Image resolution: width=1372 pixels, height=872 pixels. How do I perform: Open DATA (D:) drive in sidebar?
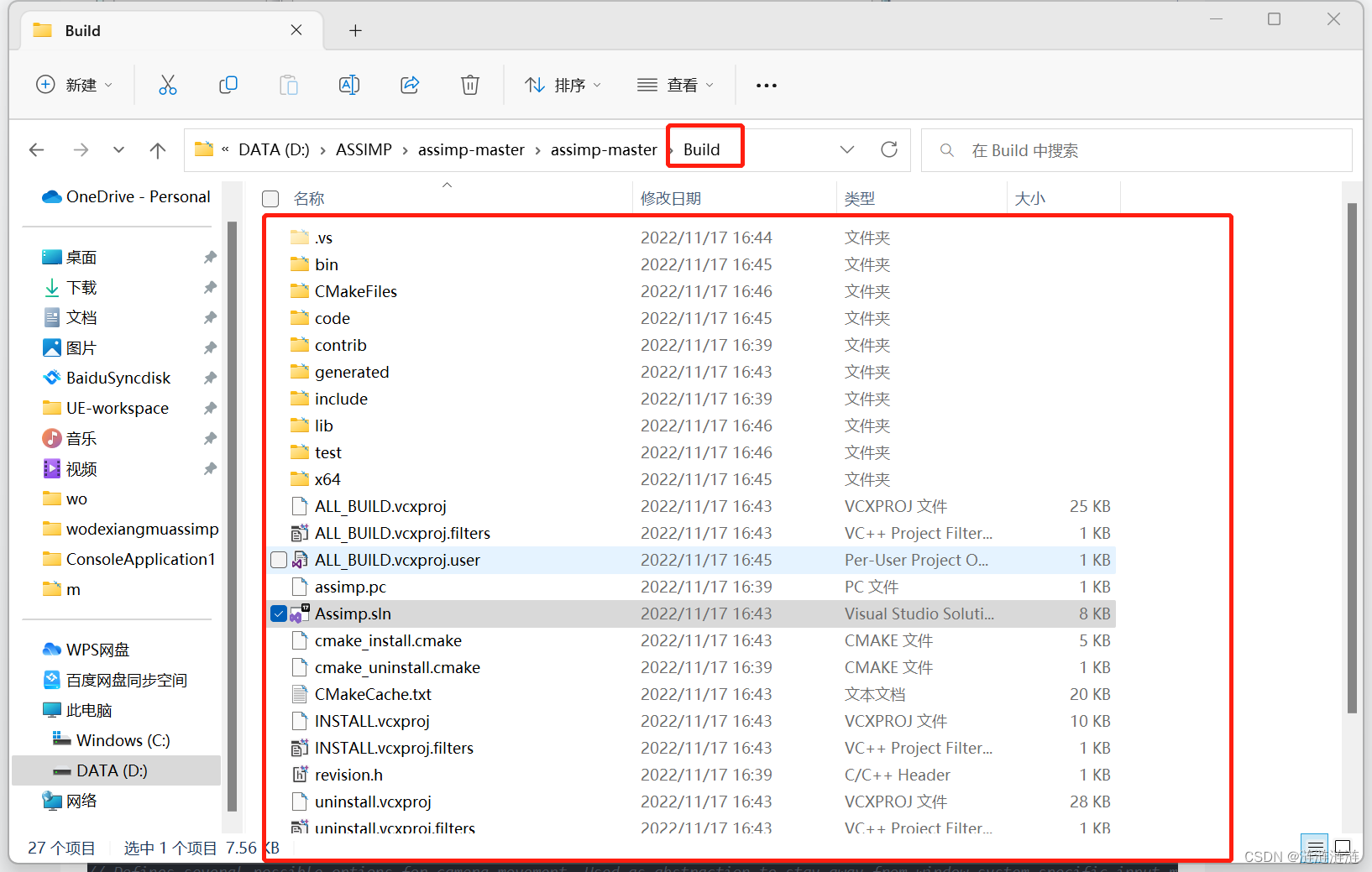click(117, 770)
